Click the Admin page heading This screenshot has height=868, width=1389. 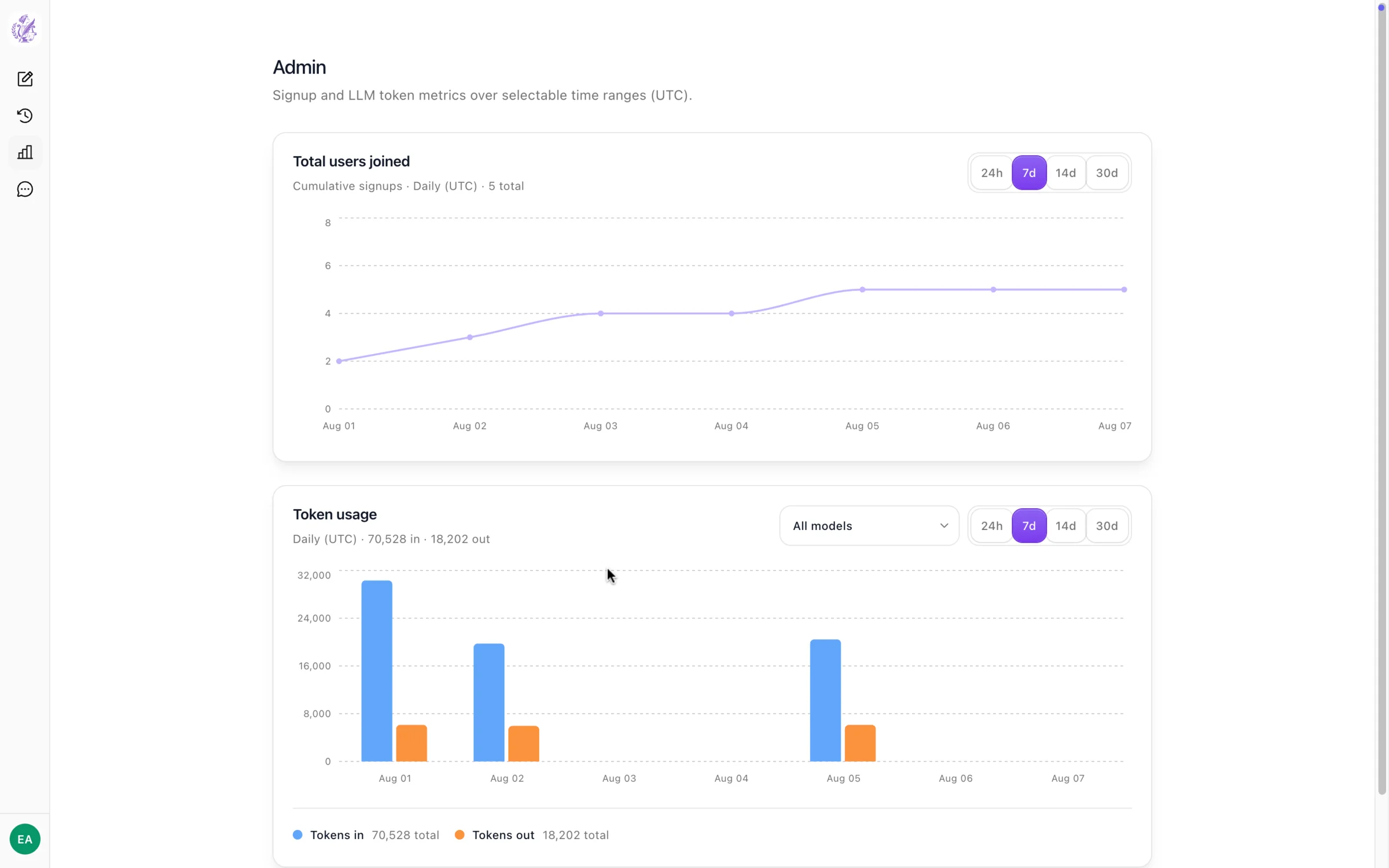click(x=299, y=67)
